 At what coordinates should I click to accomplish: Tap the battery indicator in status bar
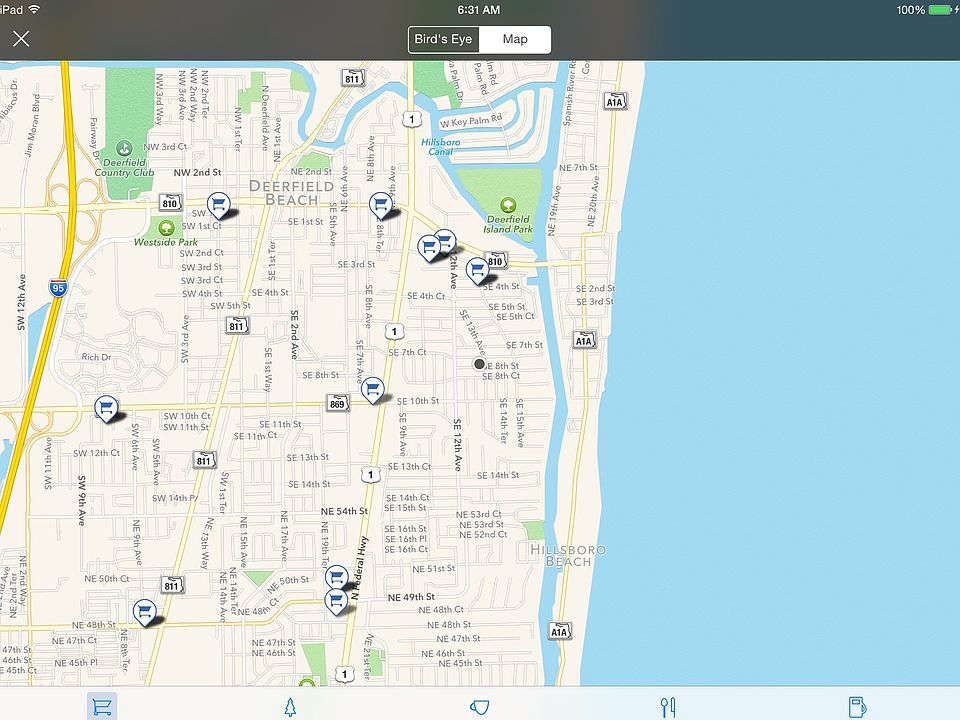(x=941, y=10)
